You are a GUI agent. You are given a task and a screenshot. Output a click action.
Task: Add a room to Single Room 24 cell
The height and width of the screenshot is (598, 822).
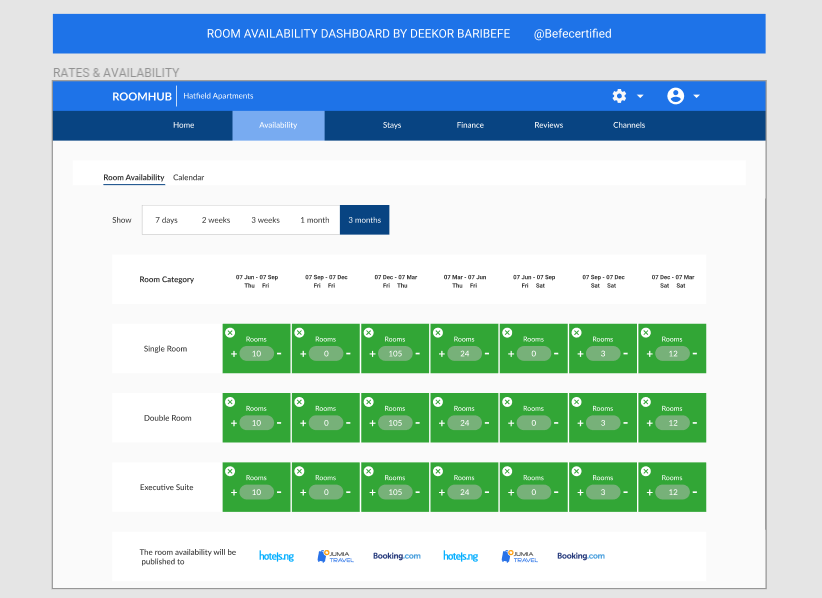click(x=441, y=354)
